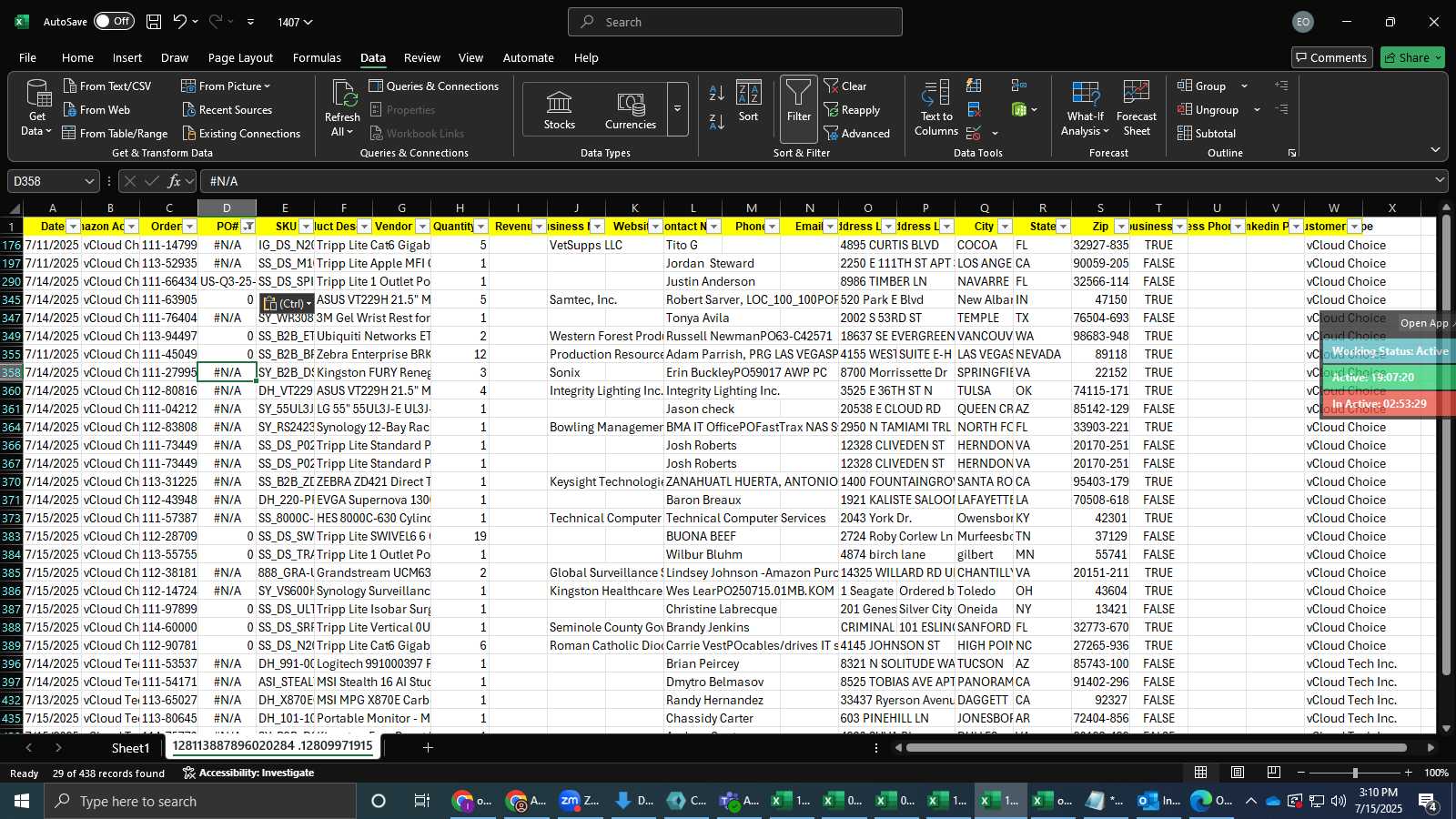The width and height of the screenshot is (1456, 819).
Task: Click Refresh All icon
Action: 343,96
